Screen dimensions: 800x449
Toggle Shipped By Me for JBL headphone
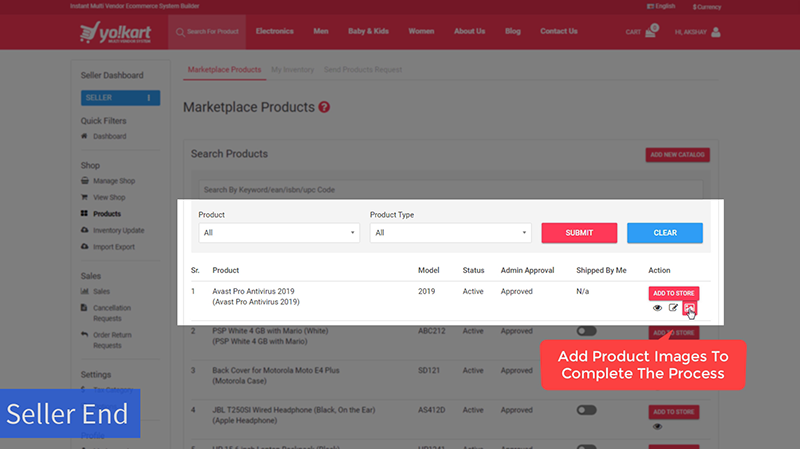(586, 410)
